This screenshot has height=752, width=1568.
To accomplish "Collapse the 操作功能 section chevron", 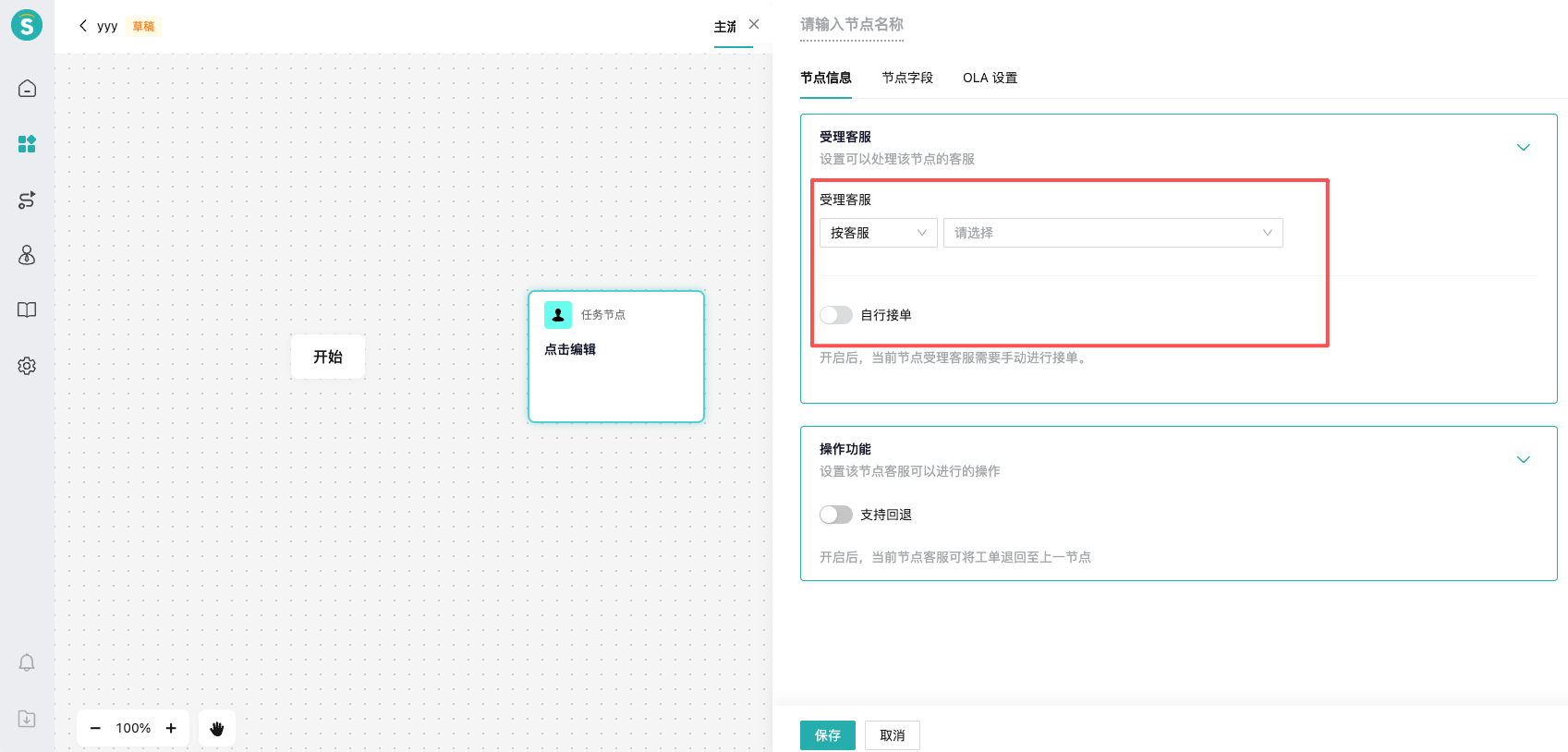I will point(1523,460).
